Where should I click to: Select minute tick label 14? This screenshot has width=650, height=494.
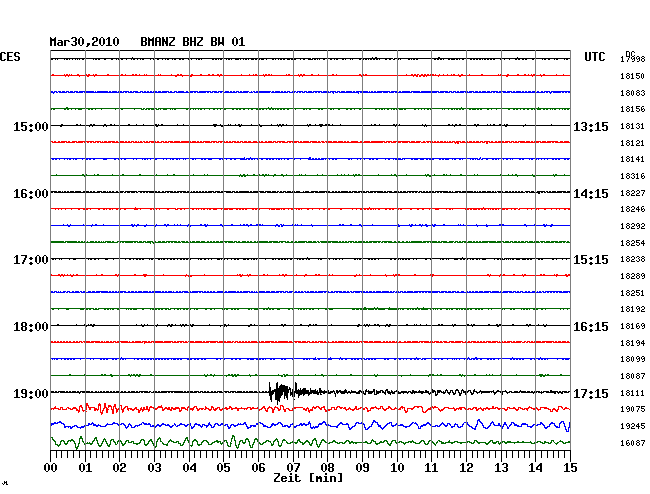point(535,468)
